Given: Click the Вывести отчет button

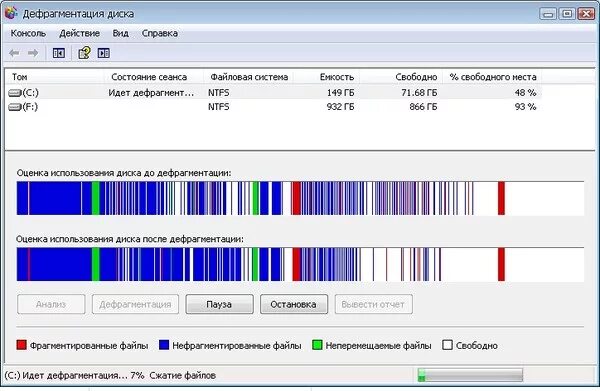Looking at the screenshot, I should coord(373,304).
